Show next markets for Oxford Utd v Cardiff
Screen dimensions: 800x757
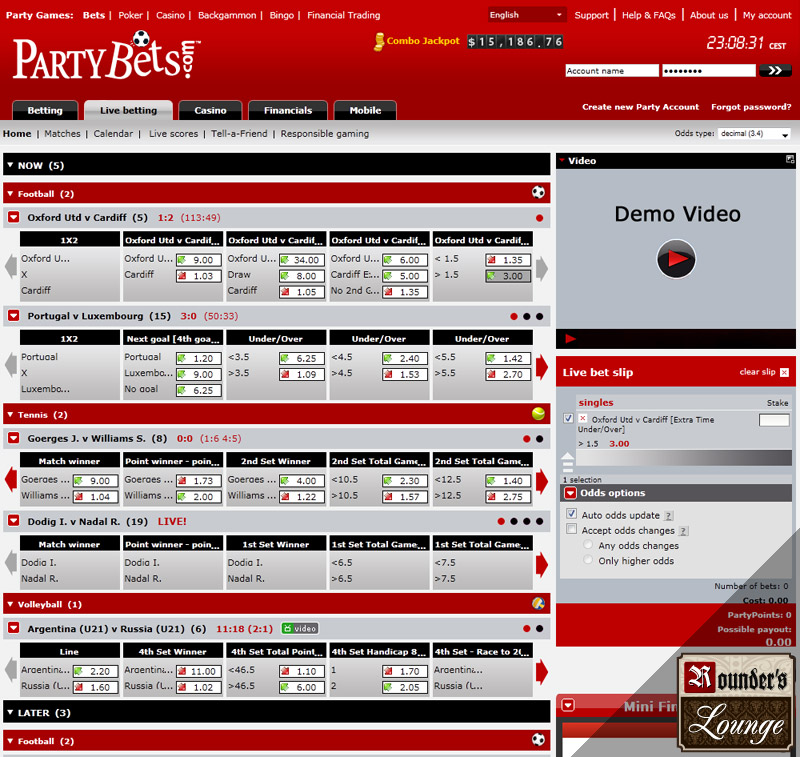tap(541, 268)
